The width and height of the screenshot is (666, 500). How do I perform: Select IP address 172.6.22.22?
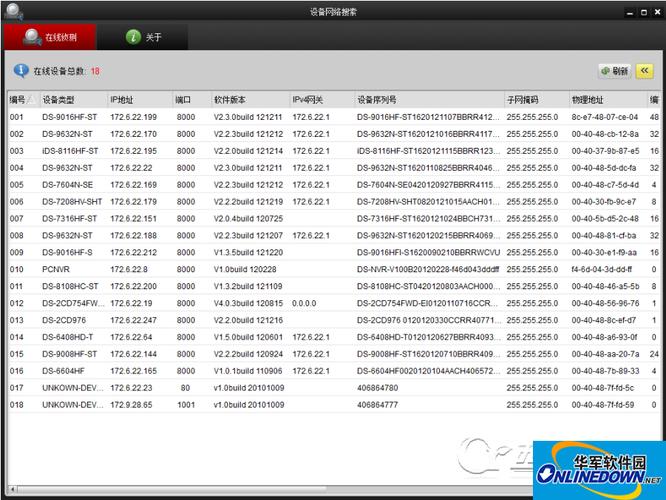(131, 168)
